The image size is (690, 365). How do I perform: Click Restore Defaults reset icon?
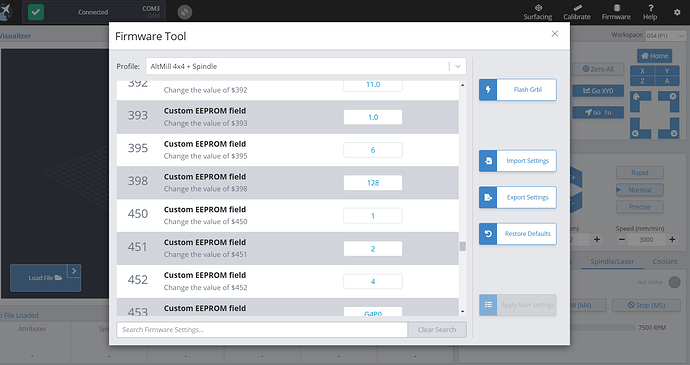tap(488, 234)
